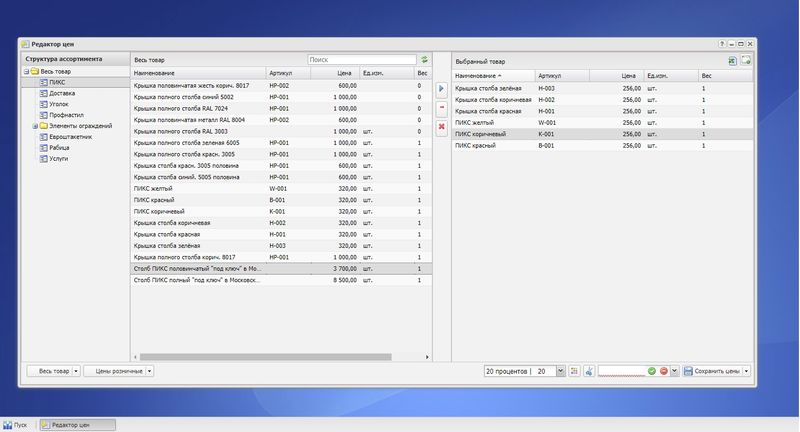This screenshot has width=800, height=432.
Task: Select ПИКС красный in selected goods
Action: [603, 145]
